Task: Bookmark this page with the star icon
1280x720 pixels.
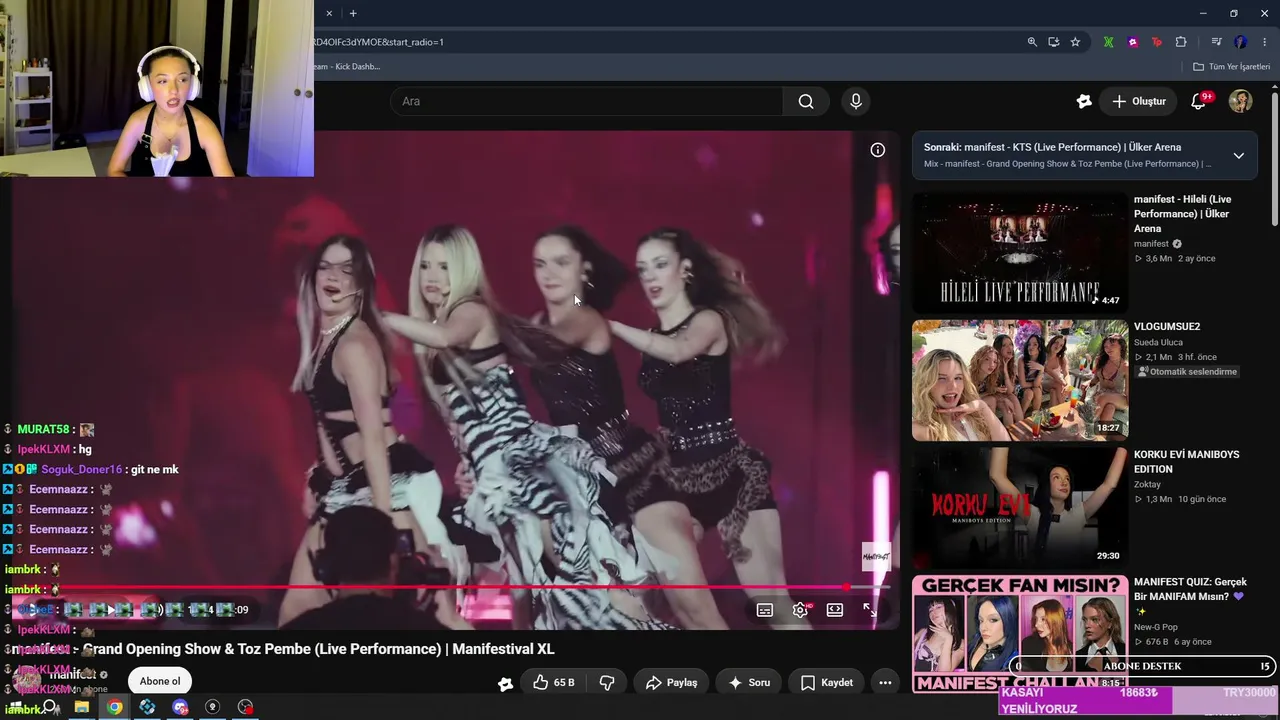Action: [x=1075, y=42]
